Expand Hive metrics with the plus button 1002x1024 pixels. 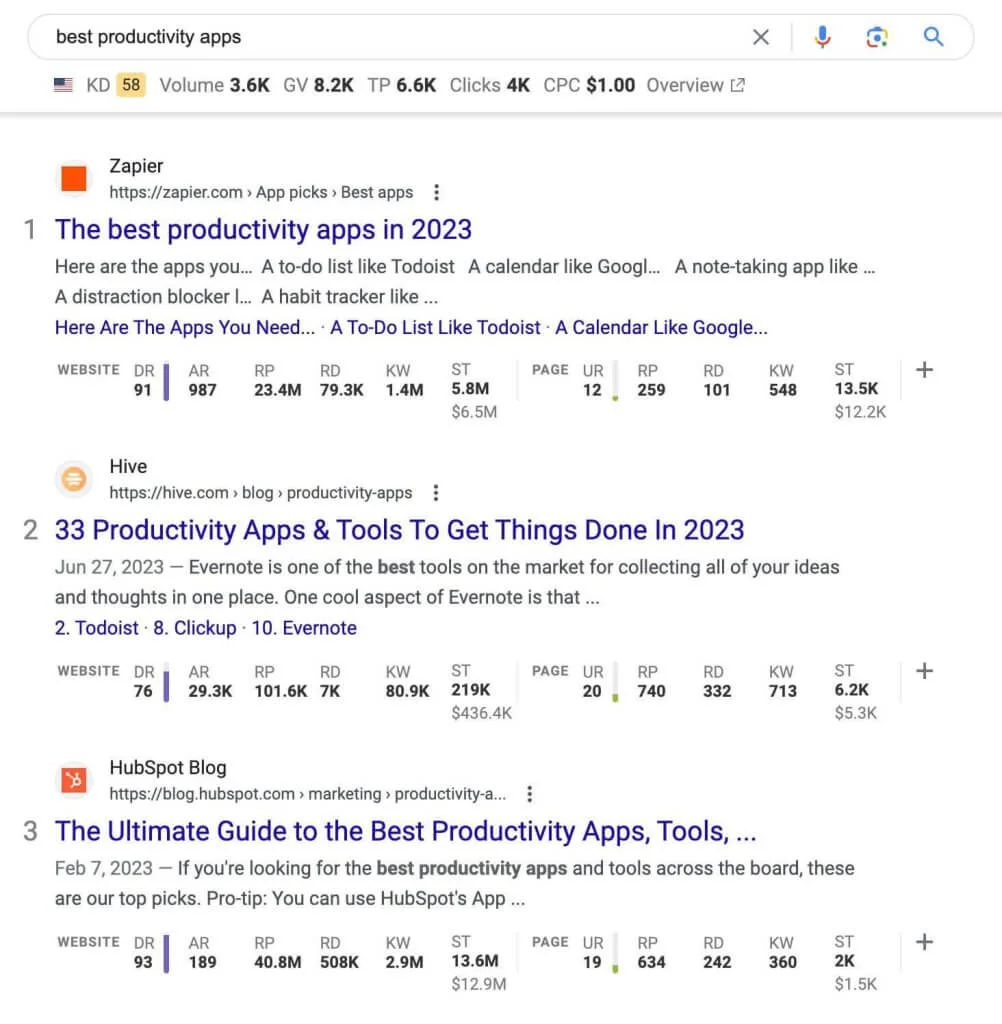pos(924,671)
